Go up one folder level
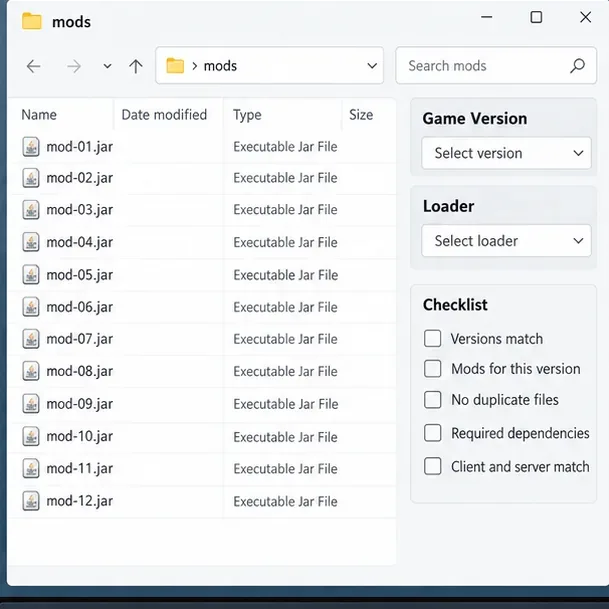Image resolution: width=609 pixels, height=609 pixels. tap(136, 66)
